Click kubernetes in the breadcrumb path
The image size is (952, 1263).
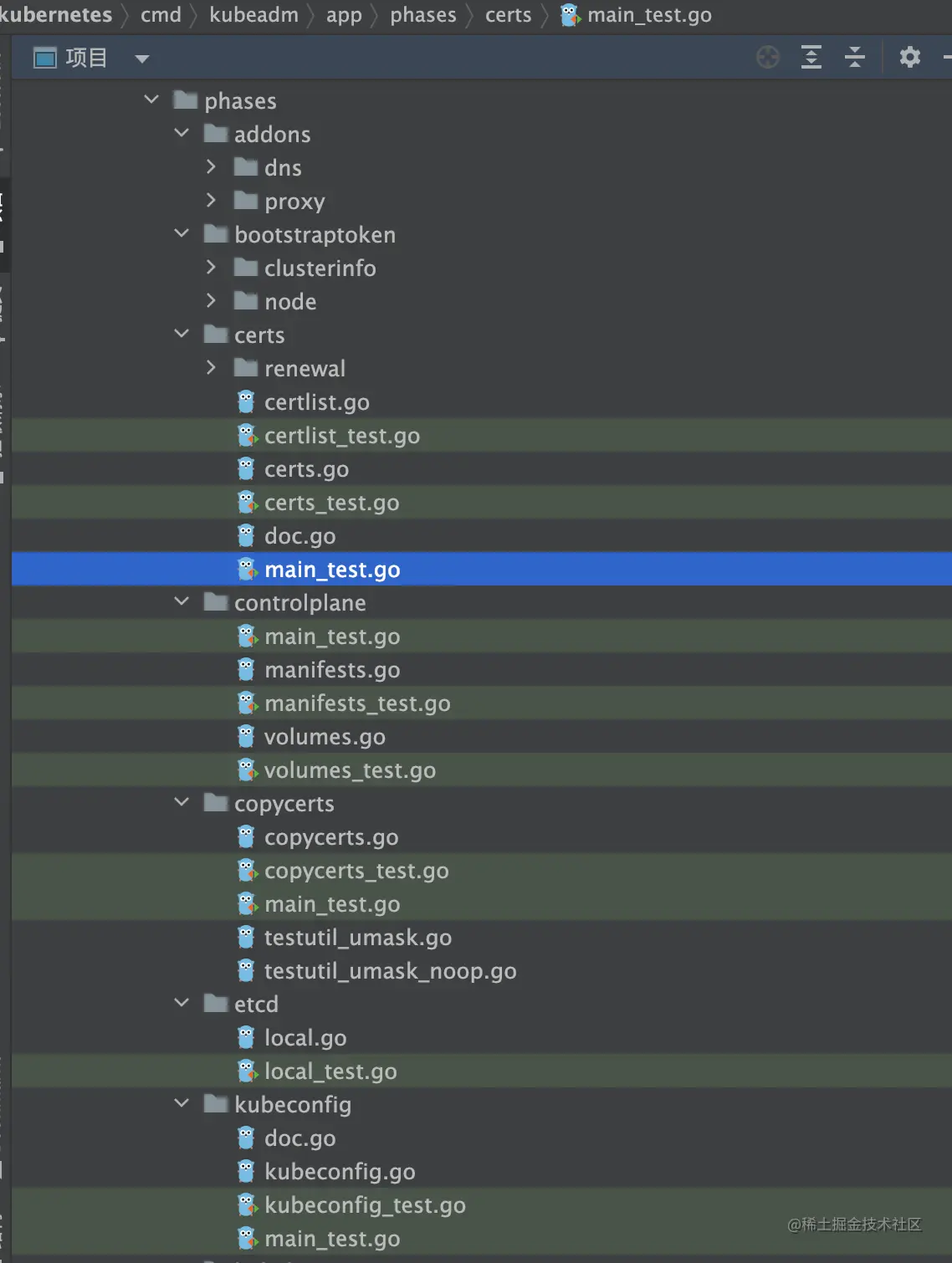pyautogui.click(x=56, y=15)
